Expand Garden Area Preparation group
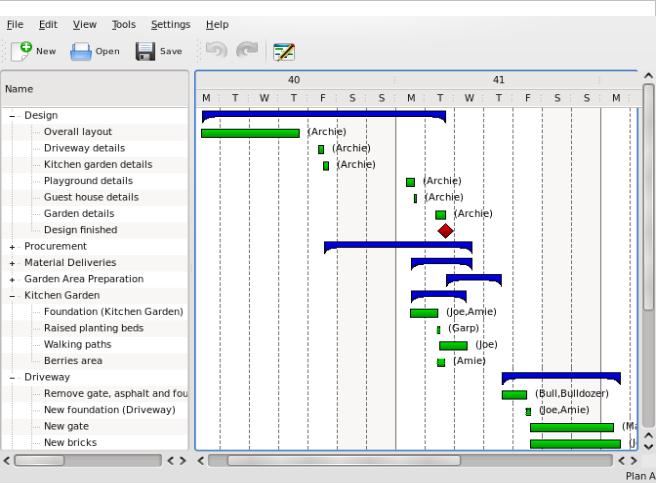 [x=13, y=279]
